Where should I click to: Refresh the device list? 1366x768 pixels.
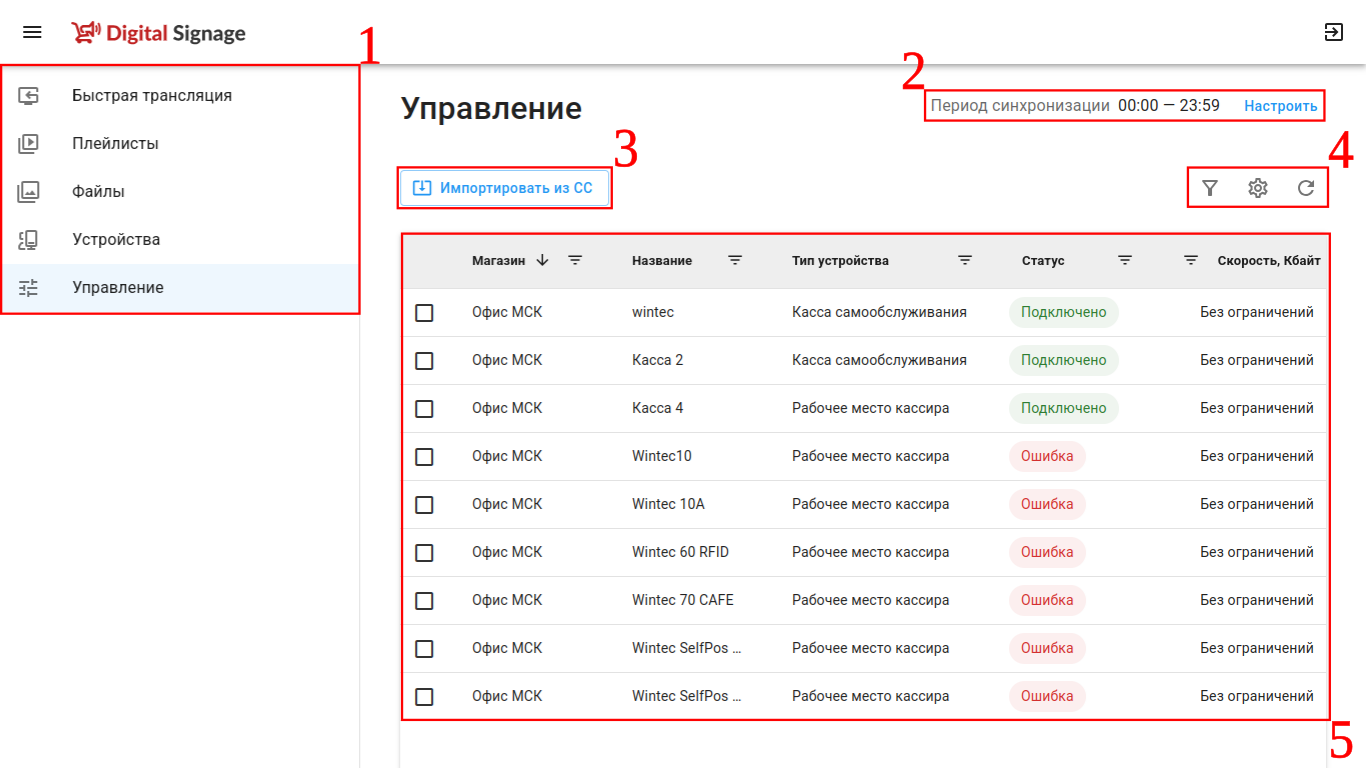pyautogui.click(x=1306, y=188)
